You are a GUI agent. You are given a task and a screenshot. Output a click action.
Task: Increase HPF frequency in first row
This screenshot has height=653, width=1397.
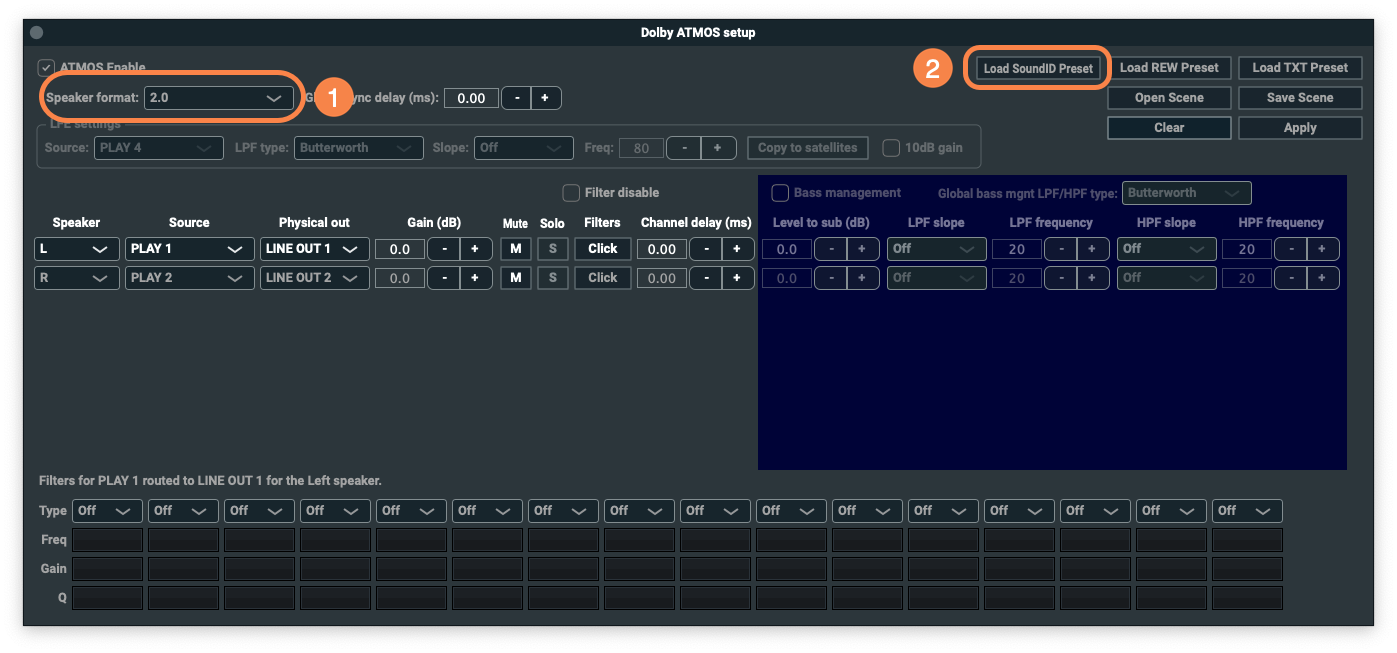coord(1322,249)
